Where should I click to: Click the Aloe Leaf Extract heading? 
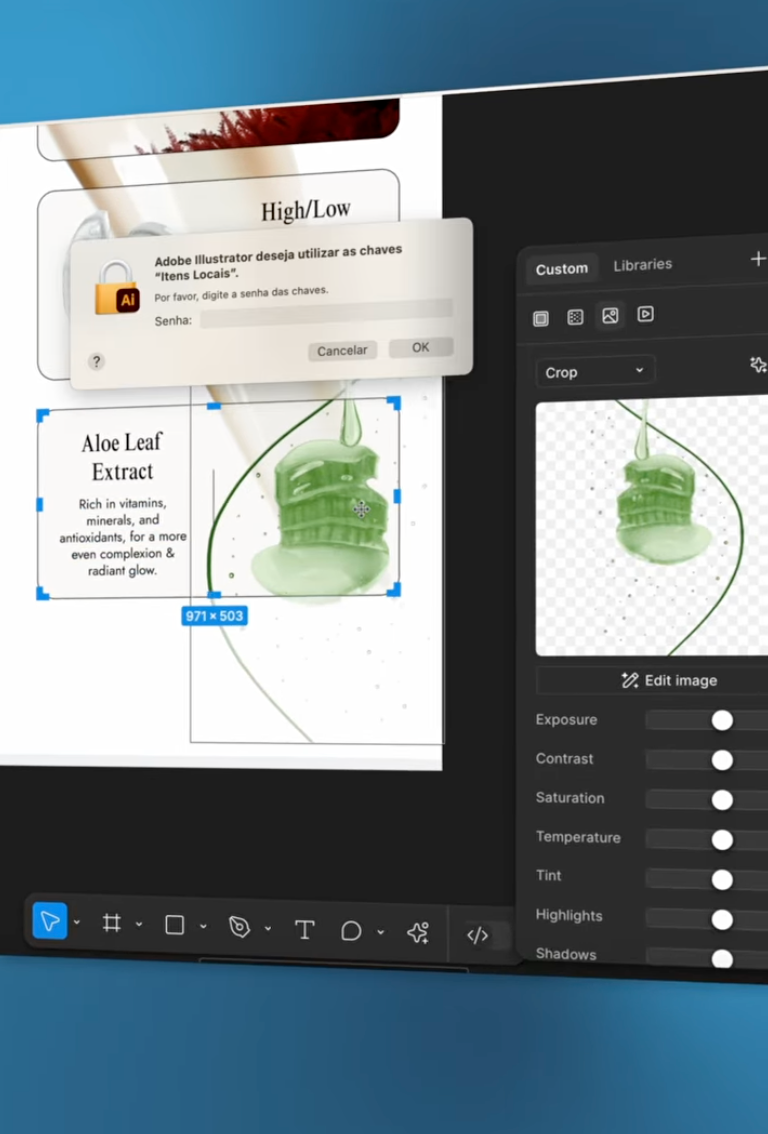(122, 456)
